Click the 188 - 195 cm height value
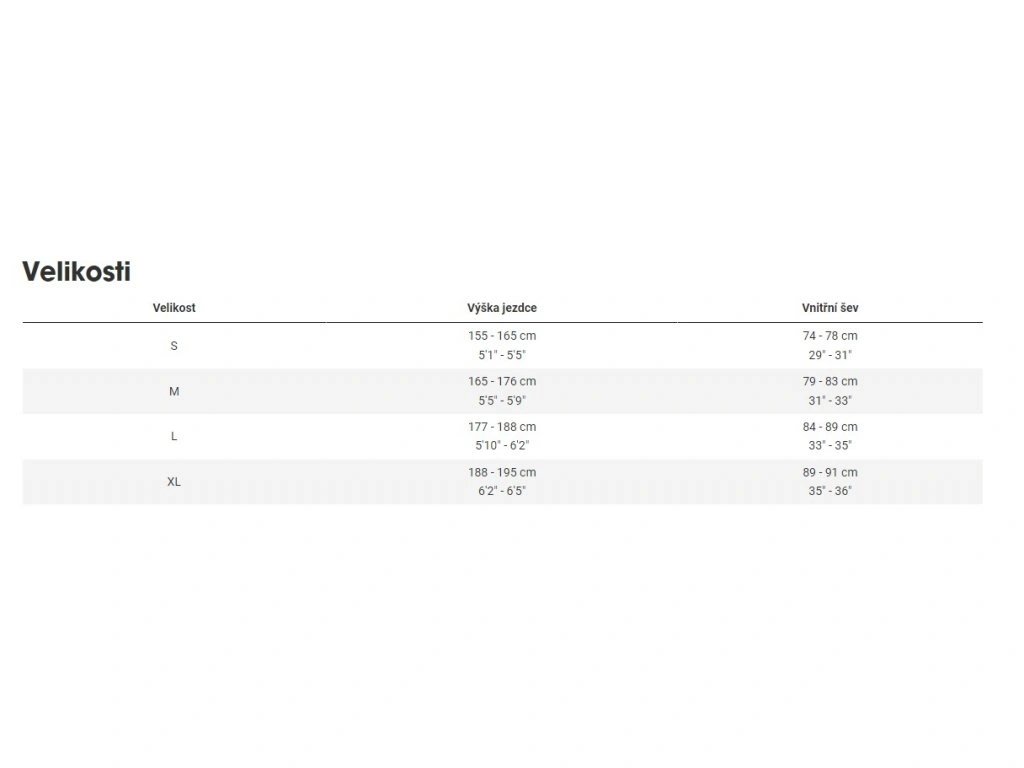This screenshot has height=768, width=1024. coord(502,472)
